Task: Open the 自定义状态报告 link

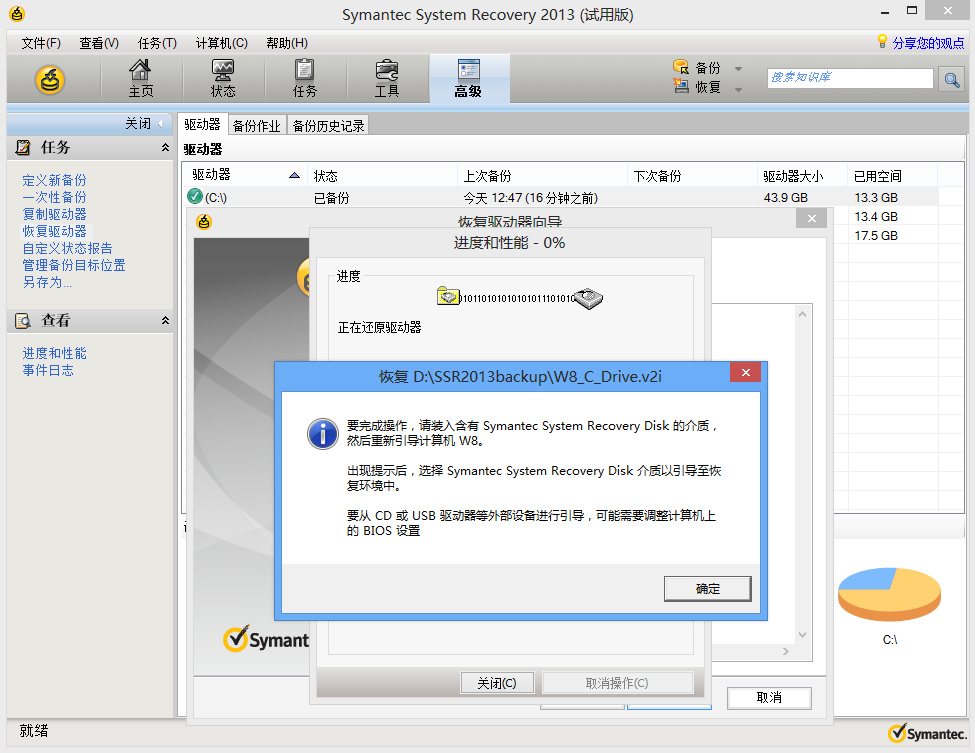Action: (x=67, y=248)
